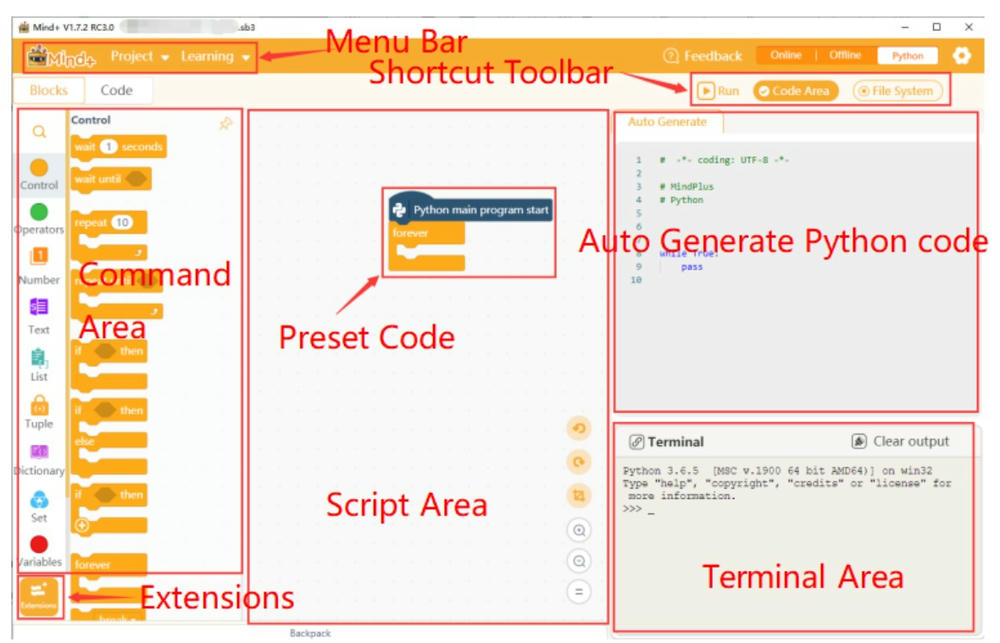Switch to the Code tab
Viewport: 1000px width, 643px height.
[117, 91]
